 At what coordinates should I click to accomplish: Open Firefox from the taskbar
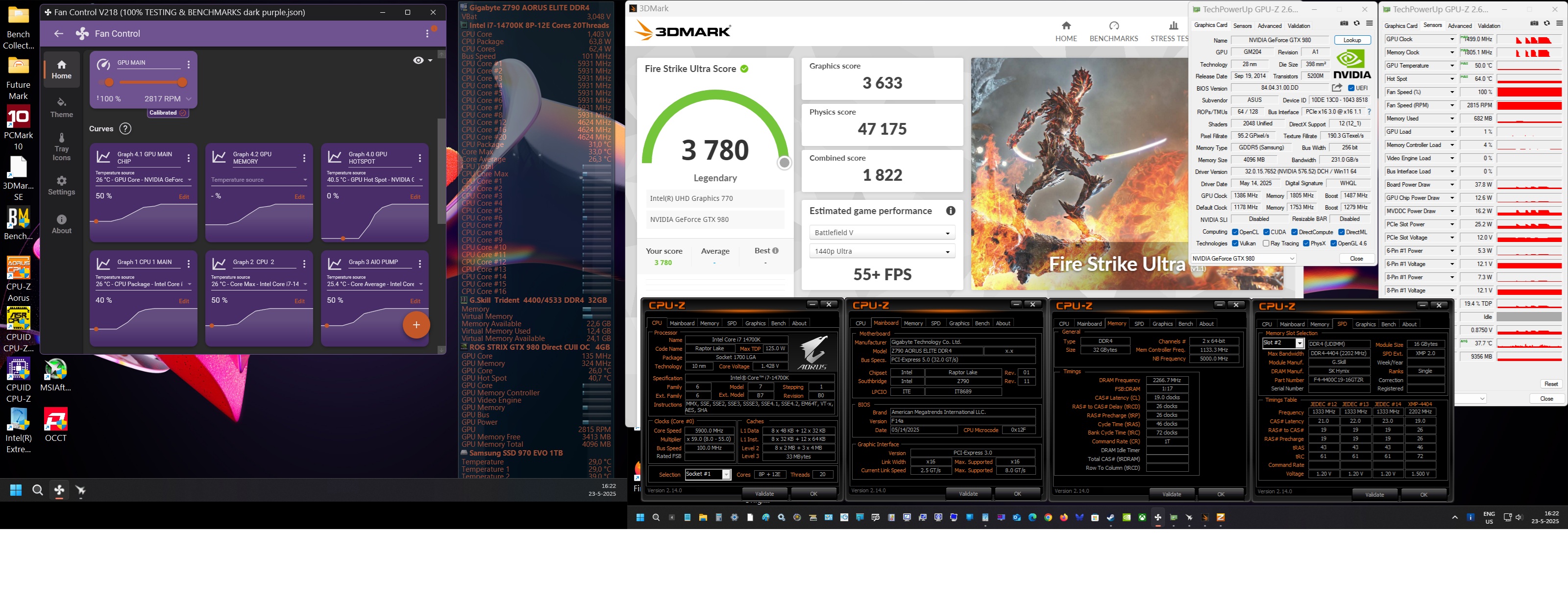point(1064,517)
